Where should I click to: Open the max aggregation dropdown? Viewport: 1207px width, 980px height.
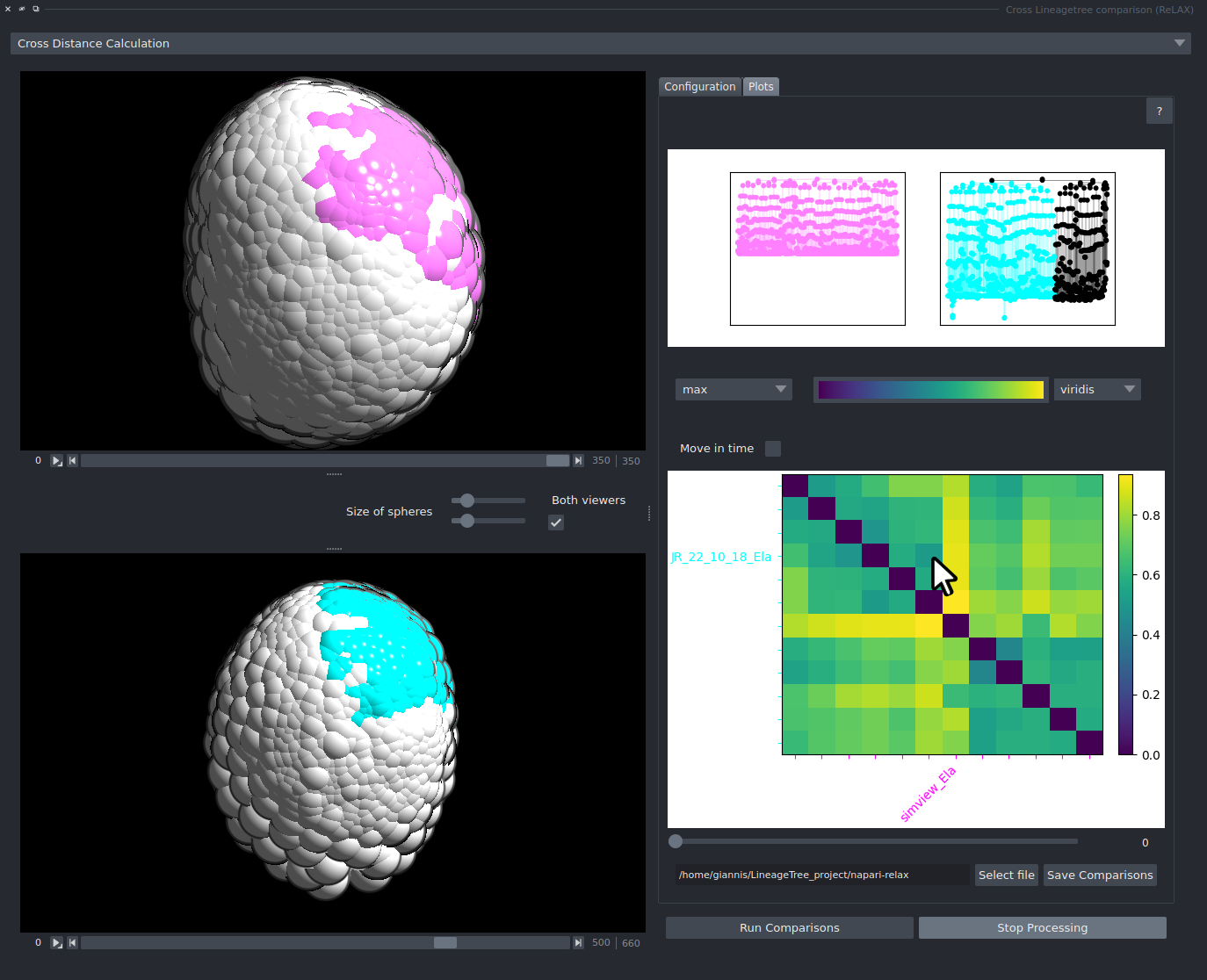[733, 389]
